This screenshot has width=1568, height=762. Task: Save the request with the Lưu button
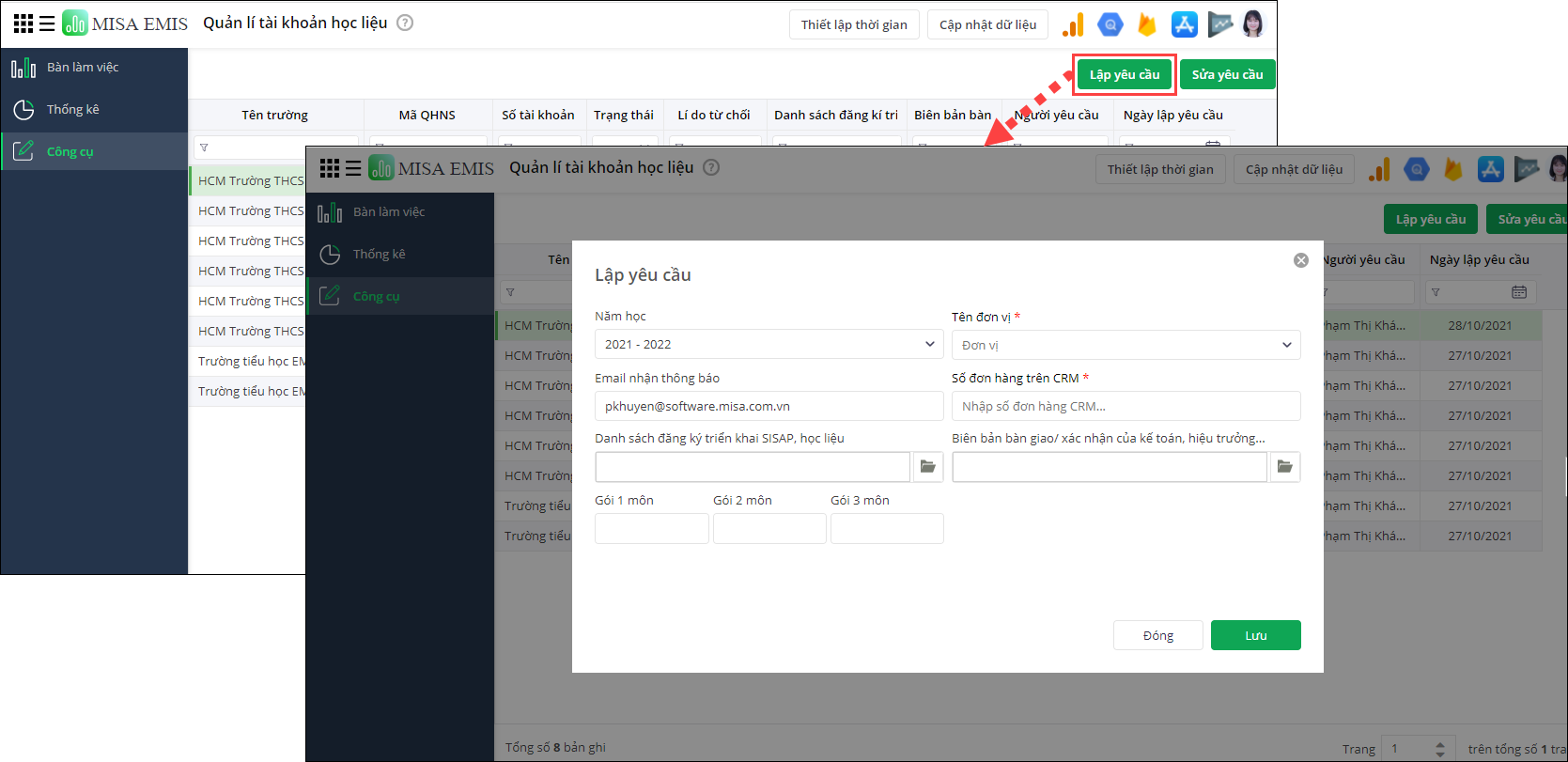coord(1256,635)
